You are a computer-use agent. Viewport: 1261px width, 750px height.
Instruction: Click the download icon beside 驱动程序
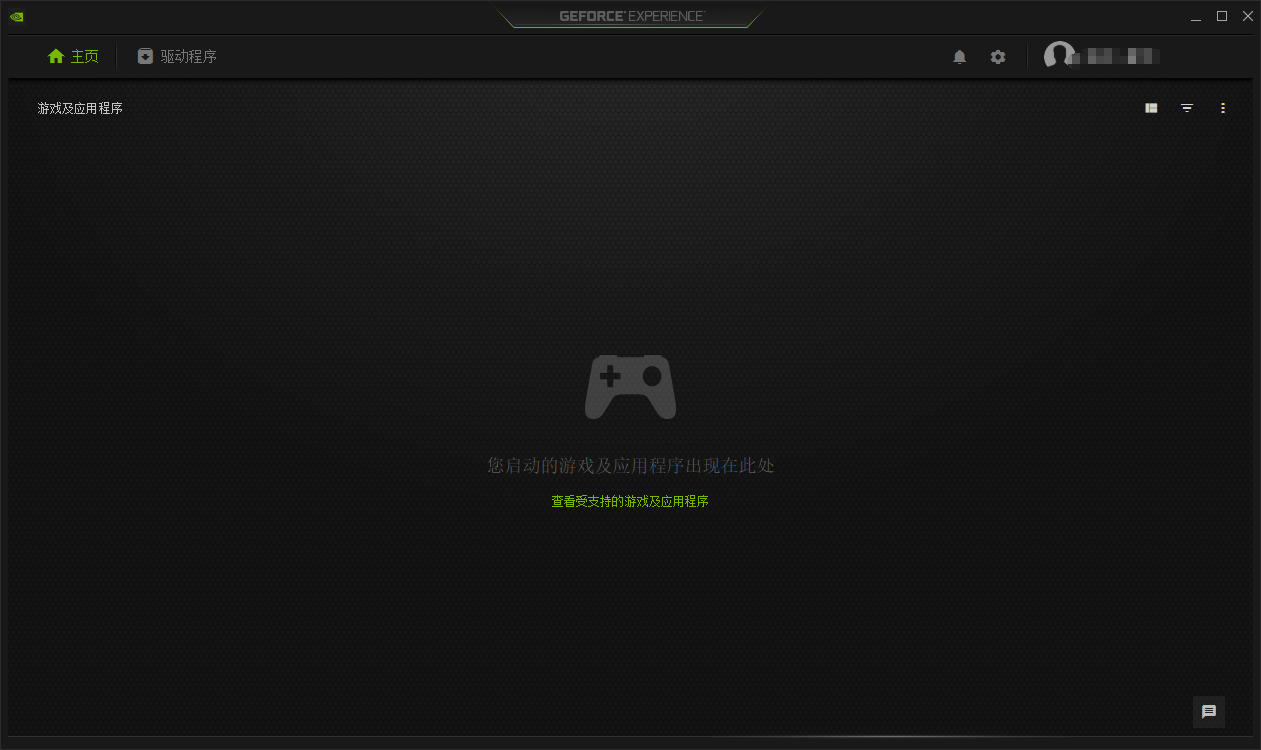pyautogui.click(x=145, y=57)
